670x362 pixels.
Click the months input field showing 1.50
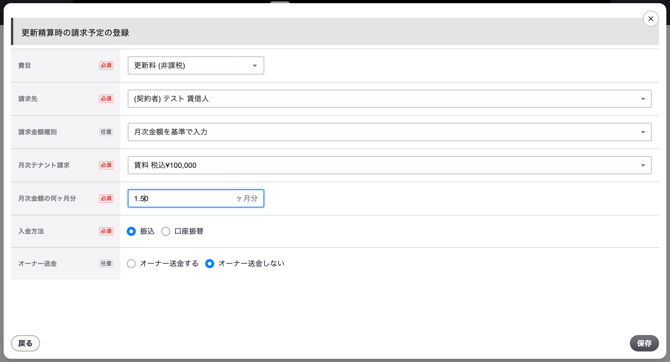tap(196, 198)
